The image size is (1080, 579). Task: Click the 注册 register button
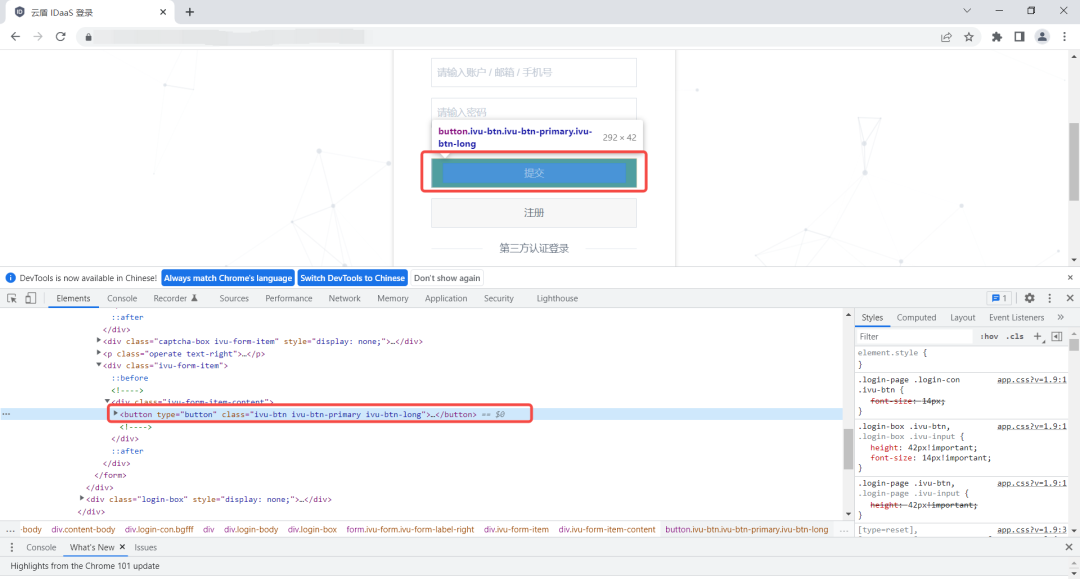click(x=534, y=213)
